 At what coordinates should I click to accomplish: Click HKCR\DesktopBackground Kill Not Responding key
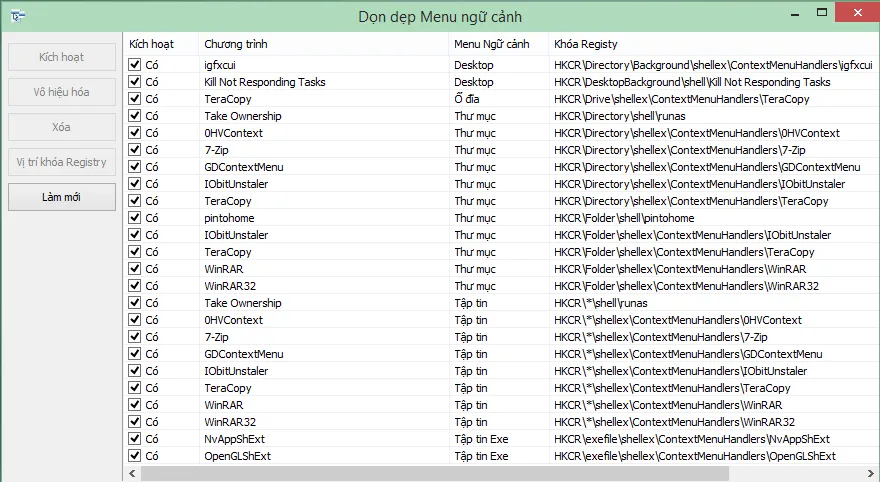pos(692,82)
